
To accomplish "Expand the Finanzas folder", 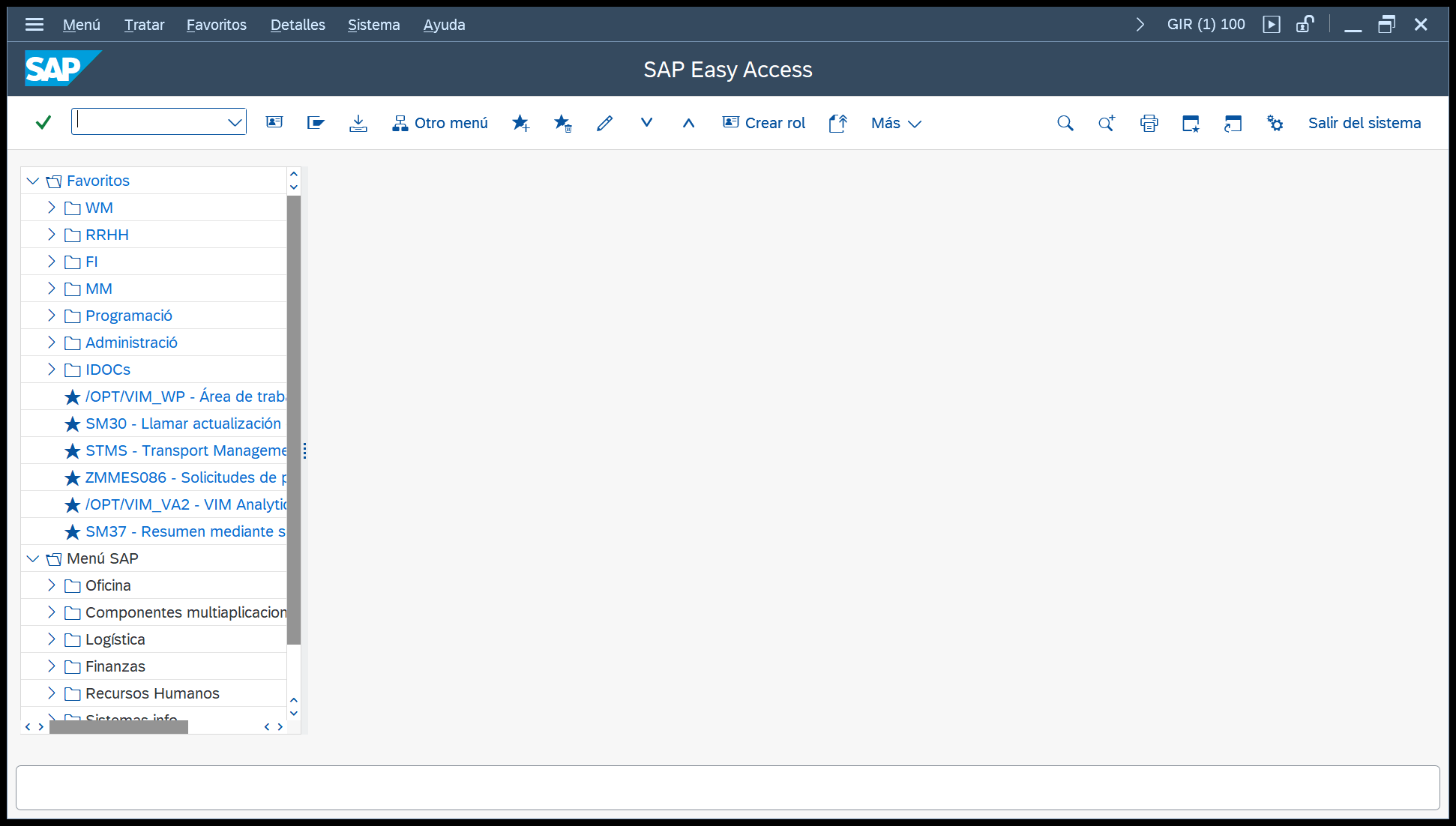I will [51, 666].
